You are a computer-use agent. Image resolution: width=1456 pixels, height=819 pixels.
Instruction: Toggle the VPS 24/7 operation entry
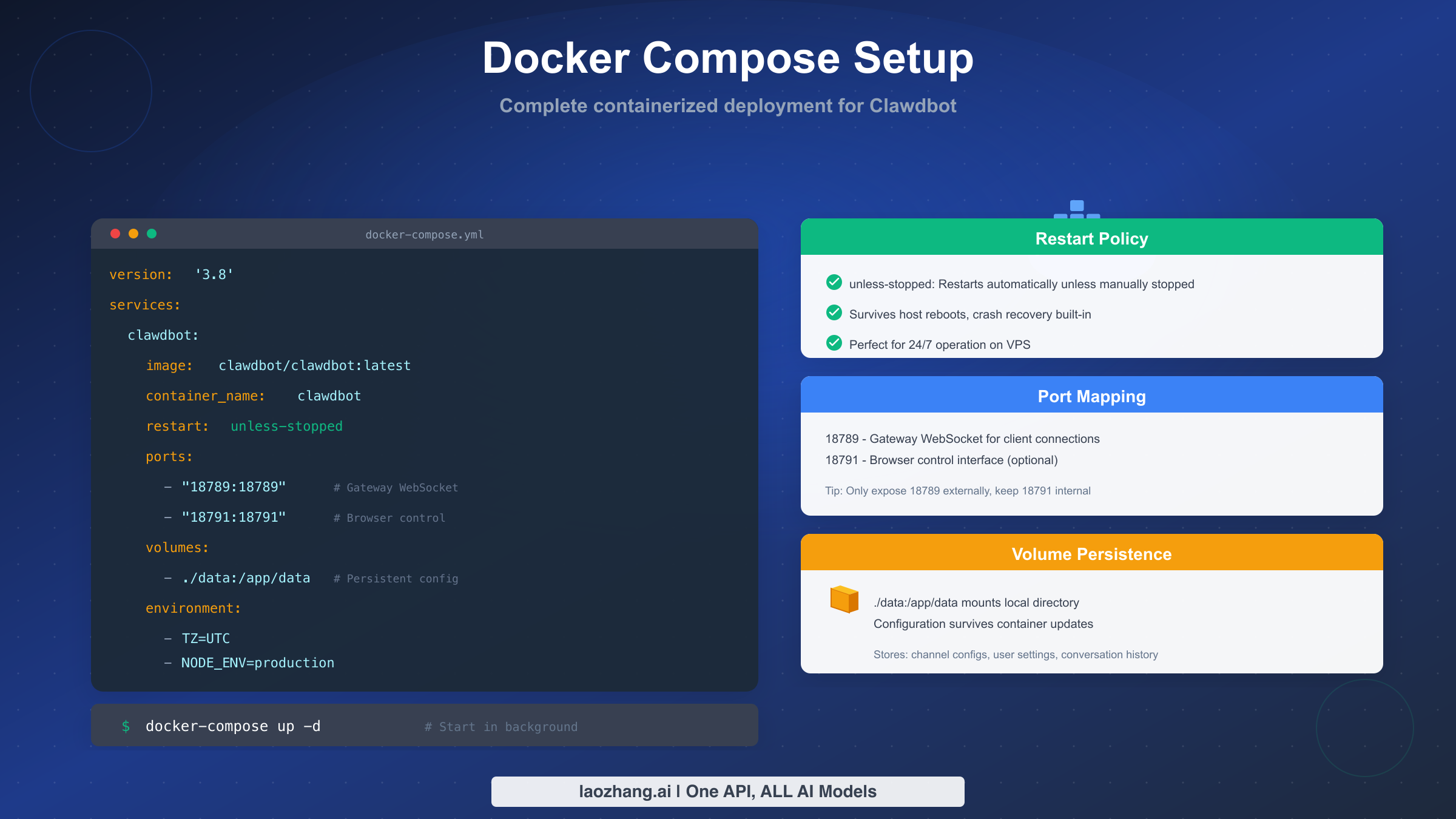(939, 344)
